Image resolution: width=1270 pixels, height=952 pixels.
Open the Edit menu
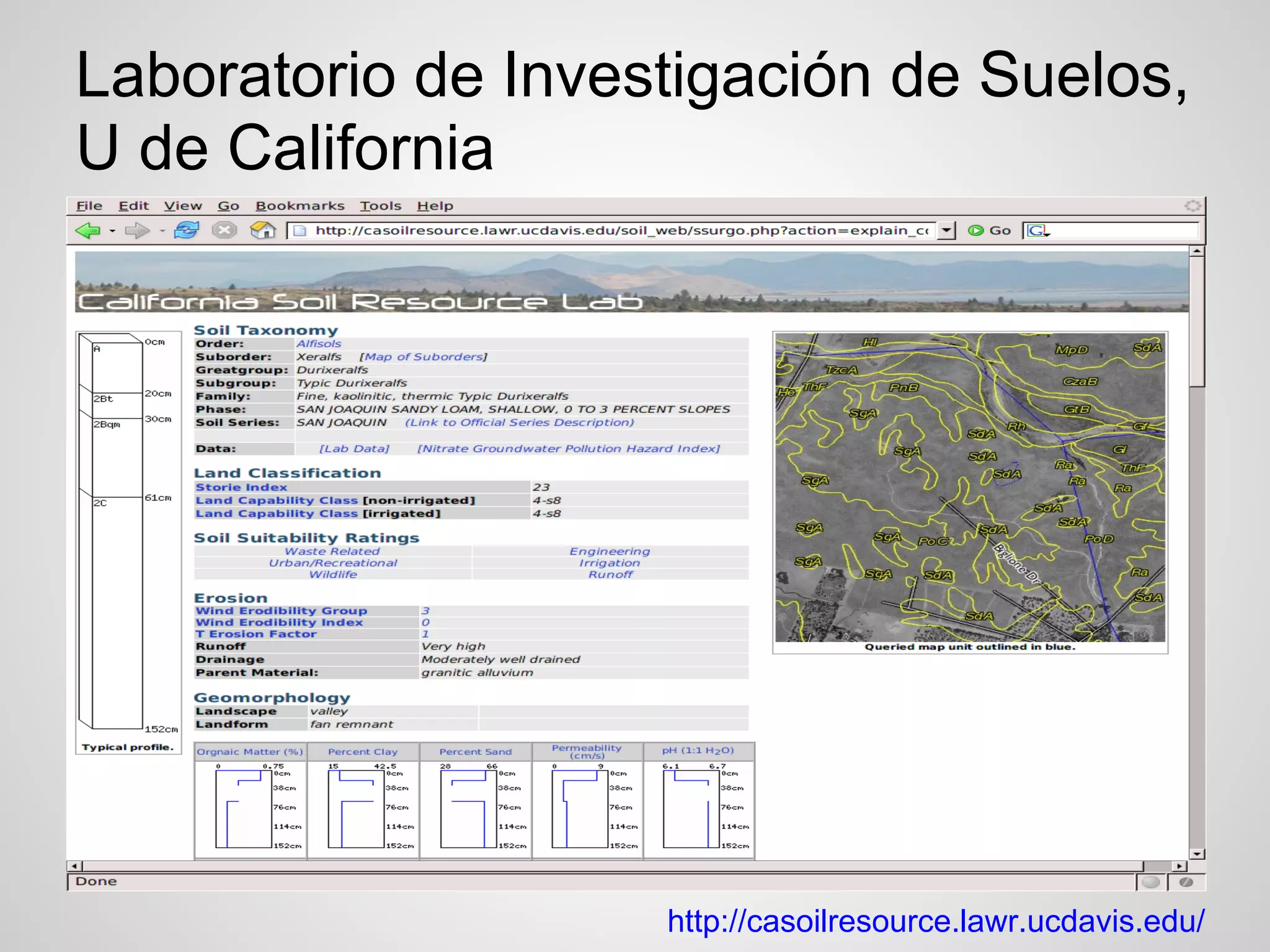click(x=134, y=206)
